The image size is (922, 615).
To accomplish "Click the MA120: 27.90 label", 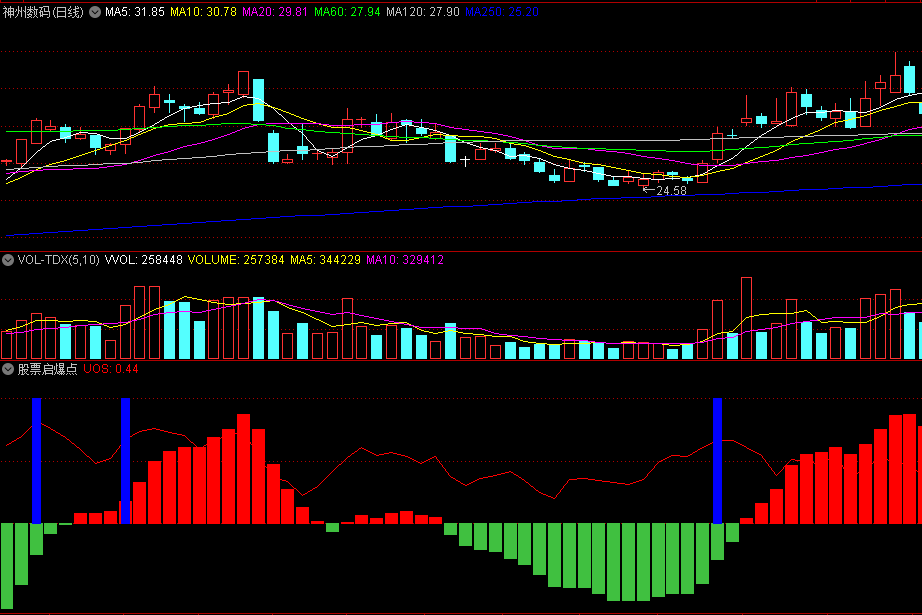I will (423, 12).
